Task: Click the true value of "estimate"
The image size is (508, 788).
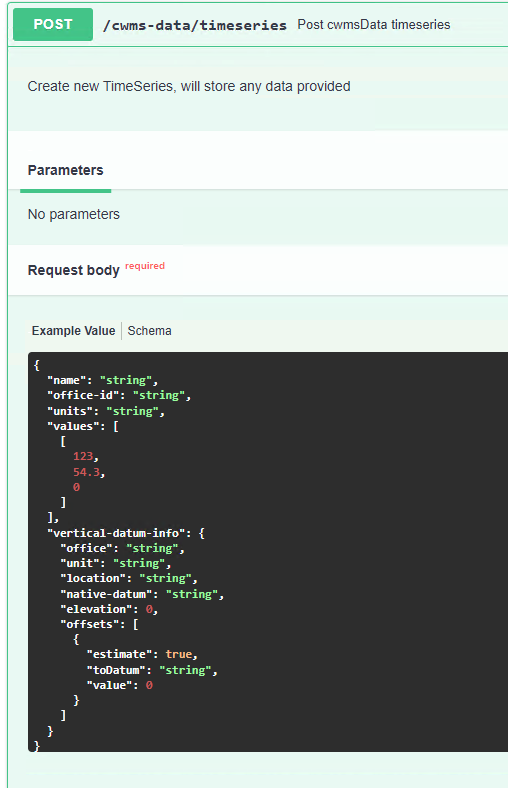Action: [179, 654]
